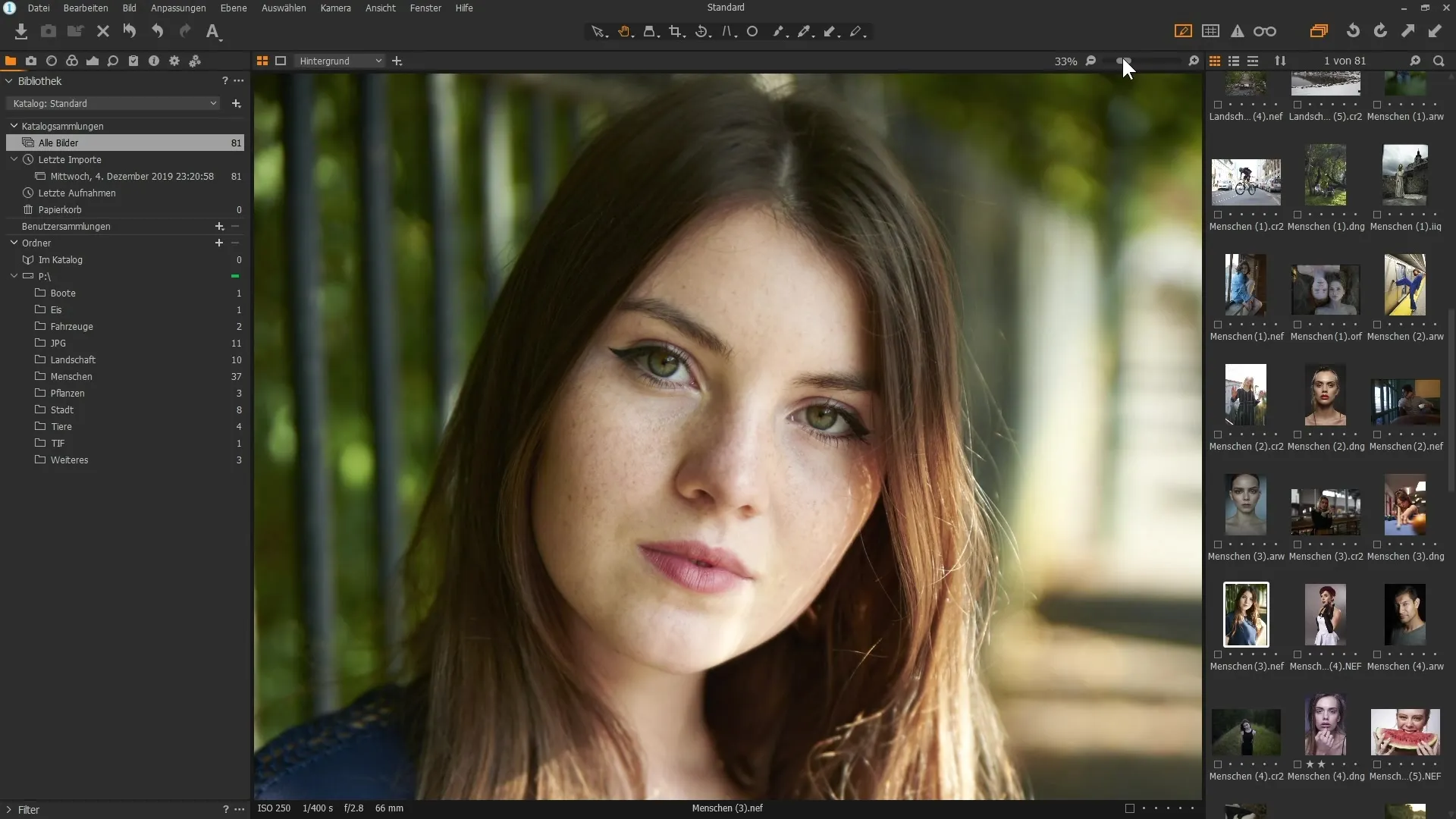Viewport: 1456px width, 819px height.
Task: Open the browser search magnifier
Action: point(1439,61)
